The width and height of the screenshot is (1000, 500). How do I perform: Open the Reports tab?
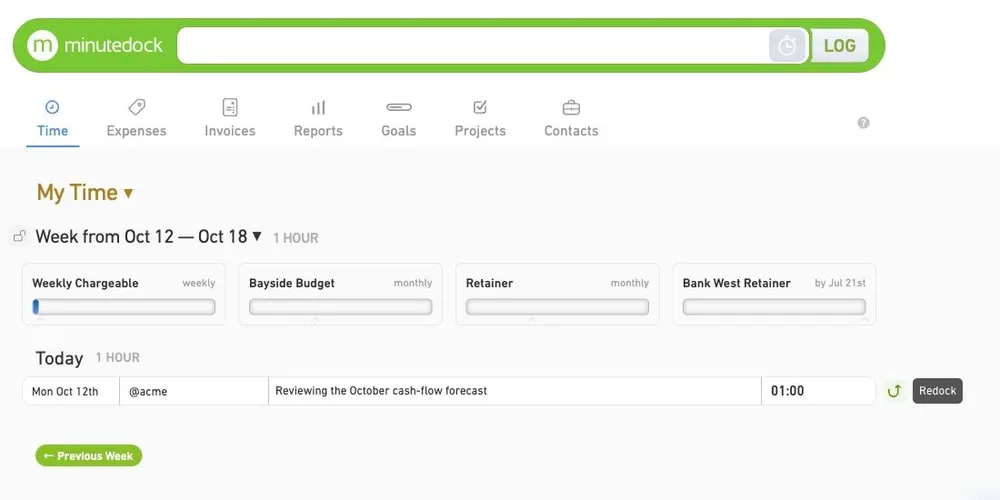pyautogui.click(x=318, y=119)
